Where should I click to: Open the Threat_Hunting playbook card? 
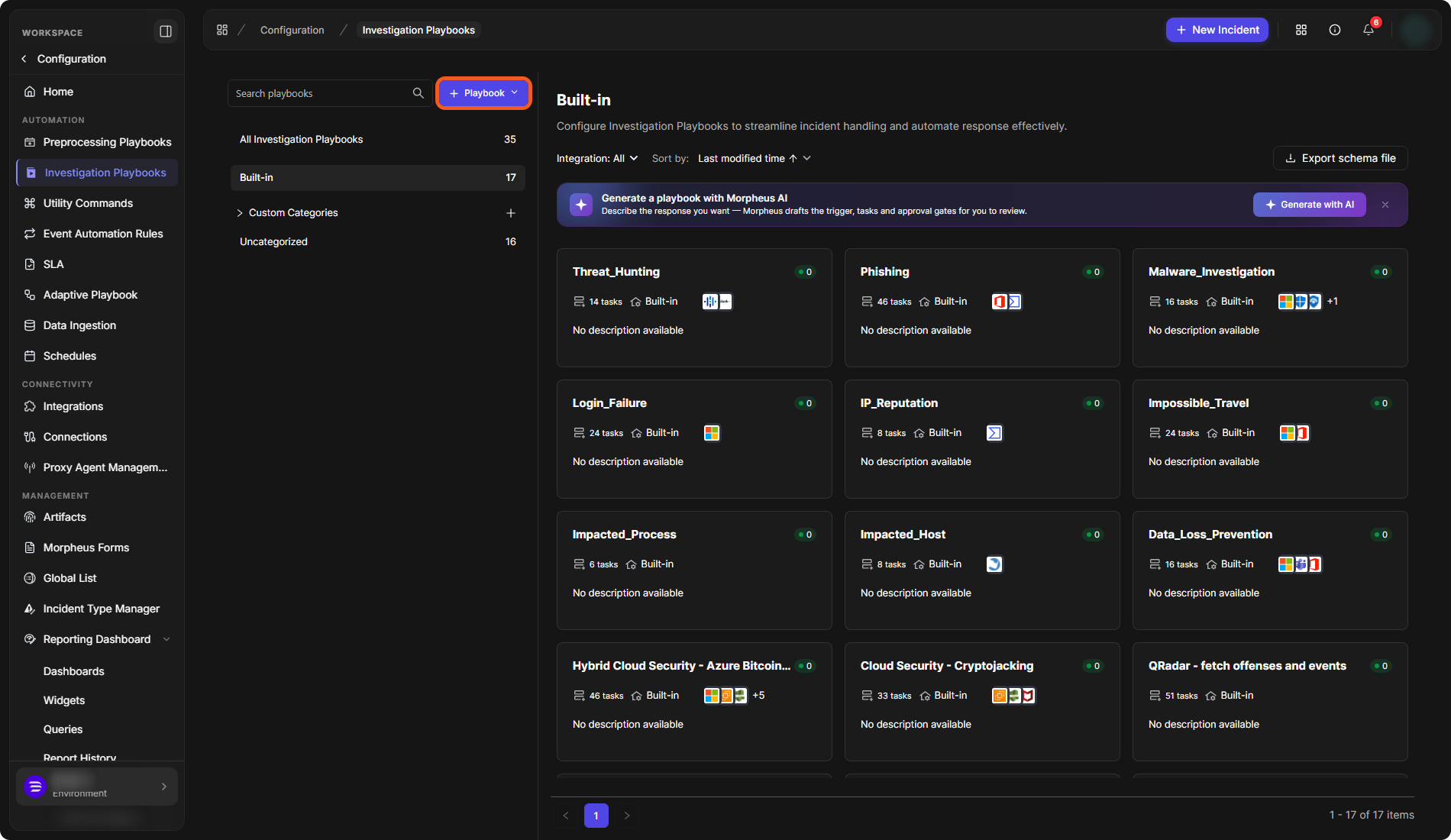[694, 308]
